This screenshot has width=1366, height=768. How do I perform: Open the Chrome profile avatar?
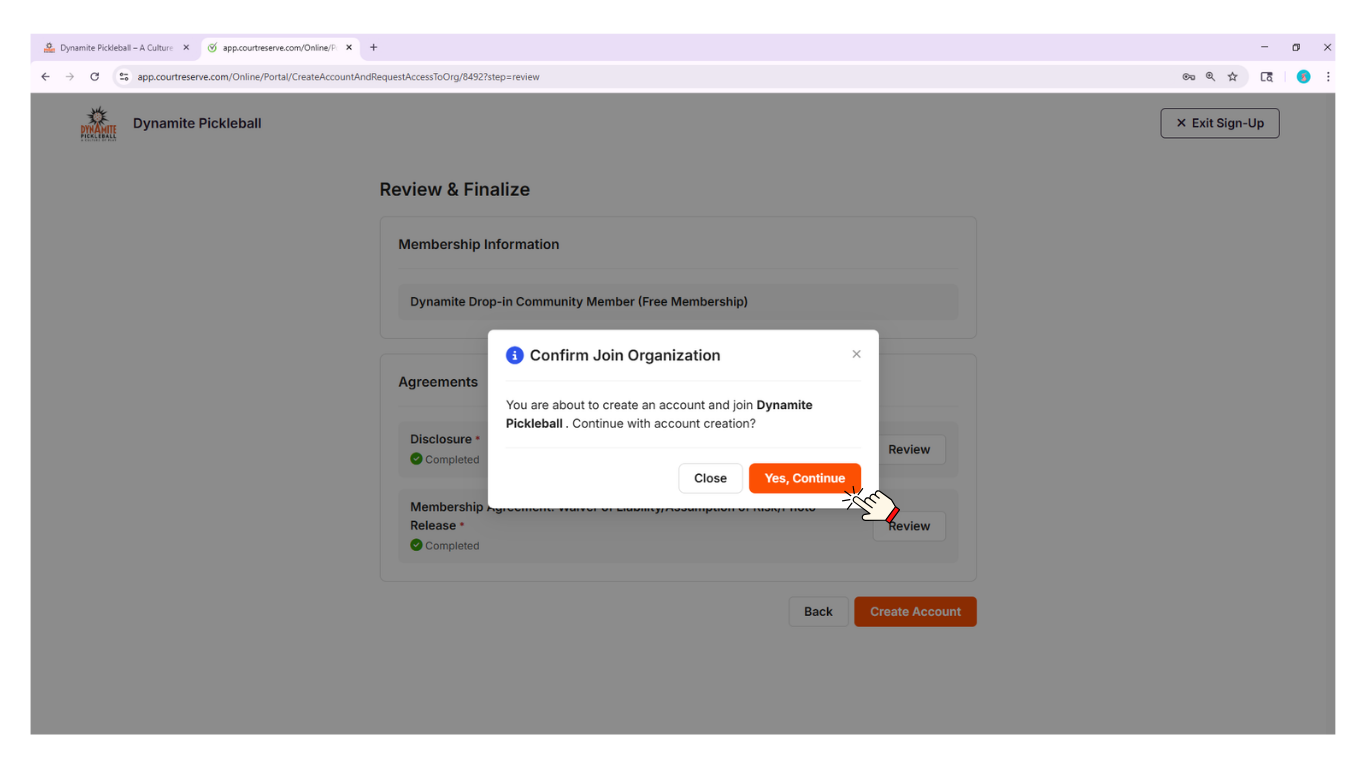coord(1303,77)
